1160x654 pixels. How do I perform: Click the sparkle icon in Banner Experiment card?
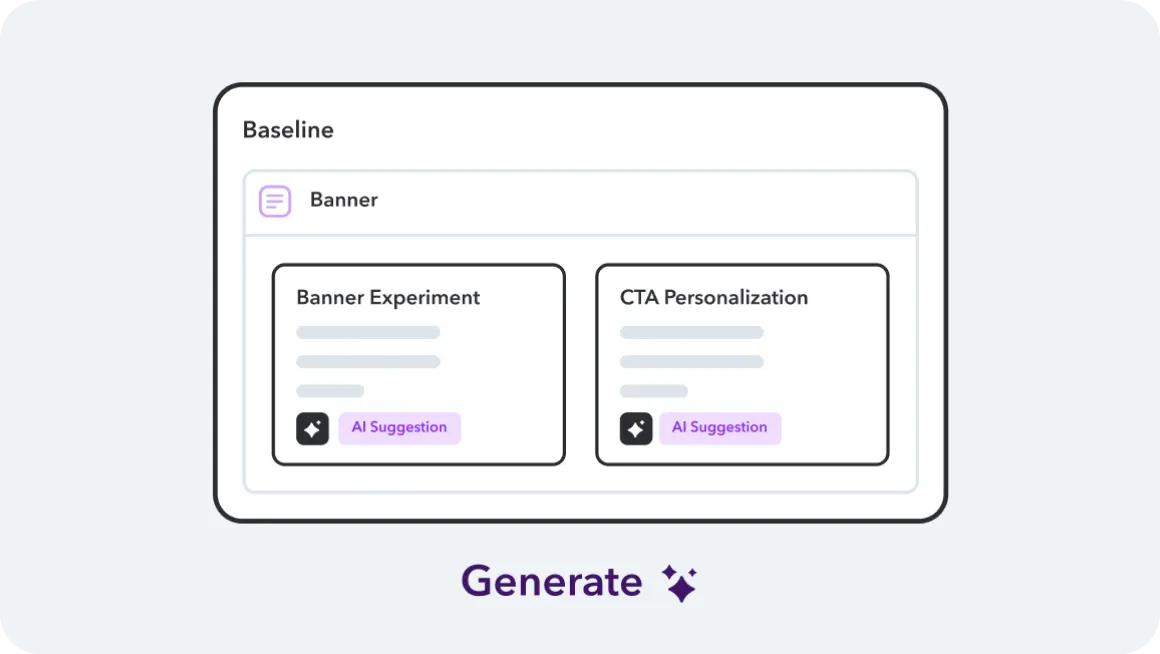pos(312,429)
